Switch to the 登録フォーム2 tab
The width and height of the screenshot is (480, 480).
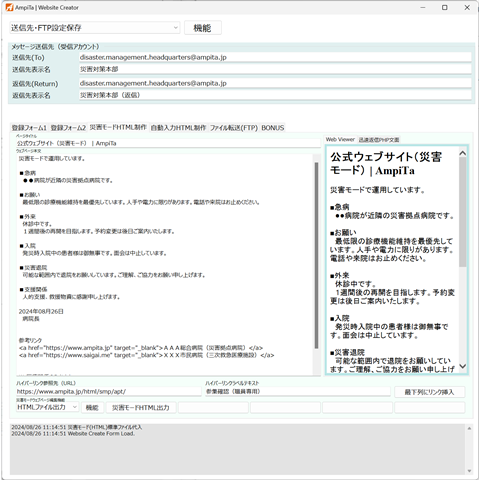point(68,128)
